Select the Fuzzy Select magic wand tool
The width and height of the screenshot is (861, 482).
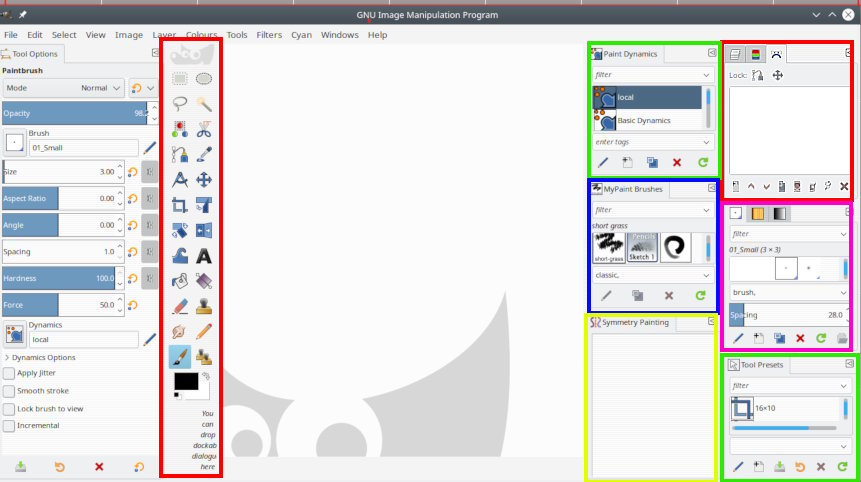coord(204,104)
